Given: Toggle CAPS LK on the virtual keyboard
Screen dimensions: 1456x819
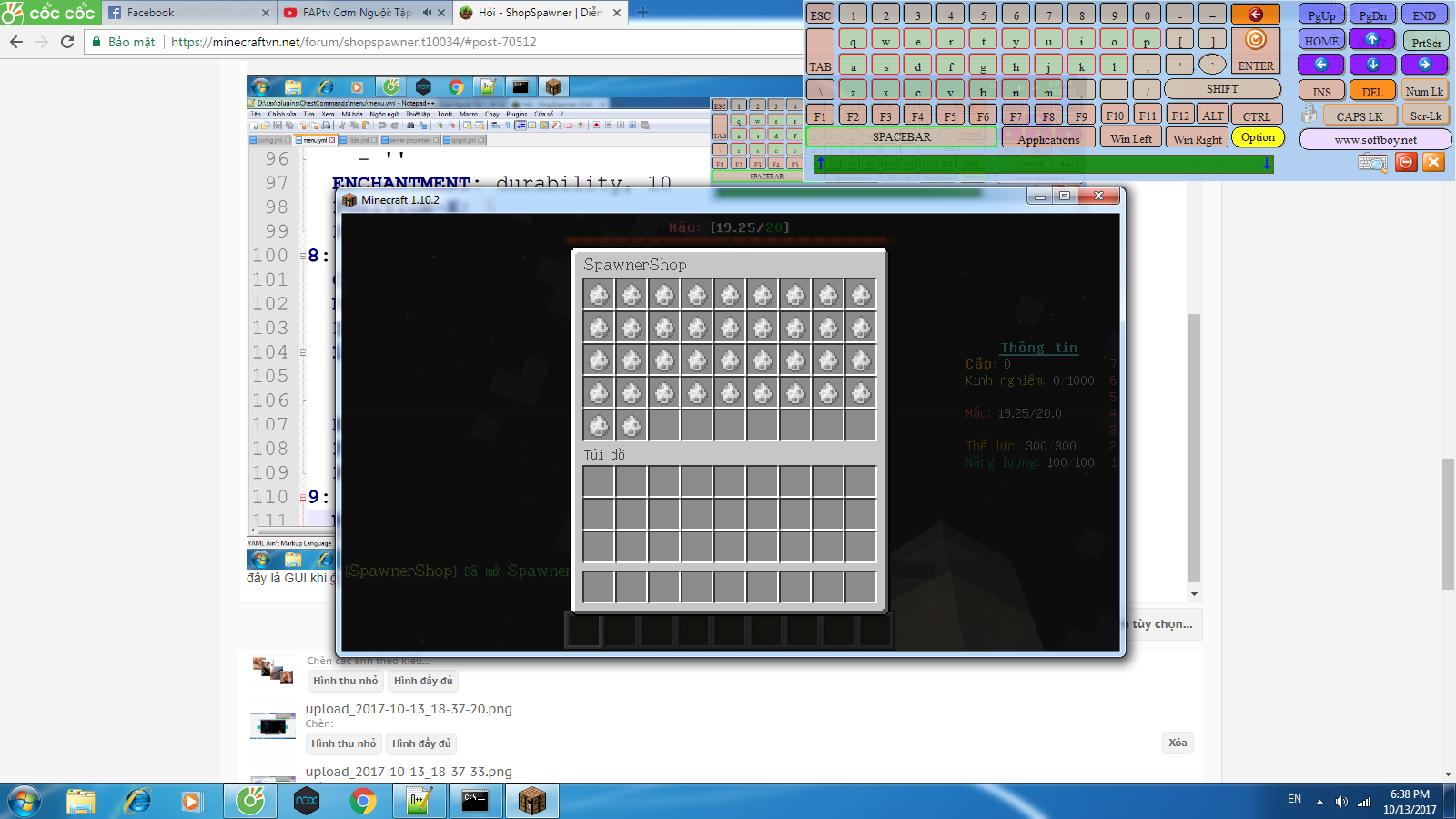Looking at the screenshot, I should pos(1360,116).
